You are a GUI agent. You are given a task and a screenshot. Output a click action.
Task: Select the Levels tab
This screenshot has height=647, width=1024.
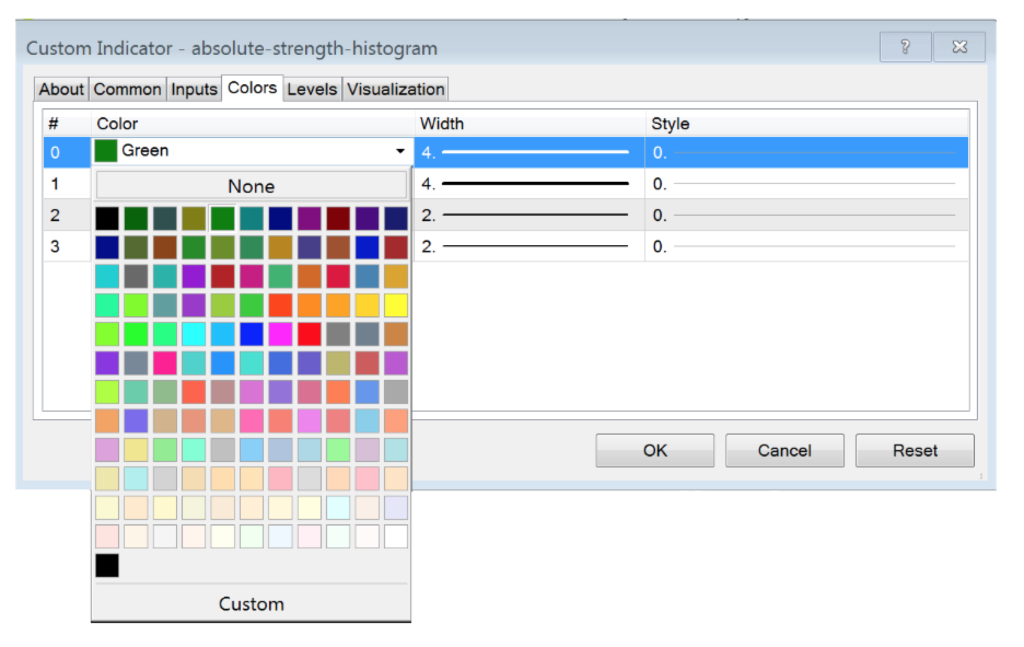[x=312, y=89]
